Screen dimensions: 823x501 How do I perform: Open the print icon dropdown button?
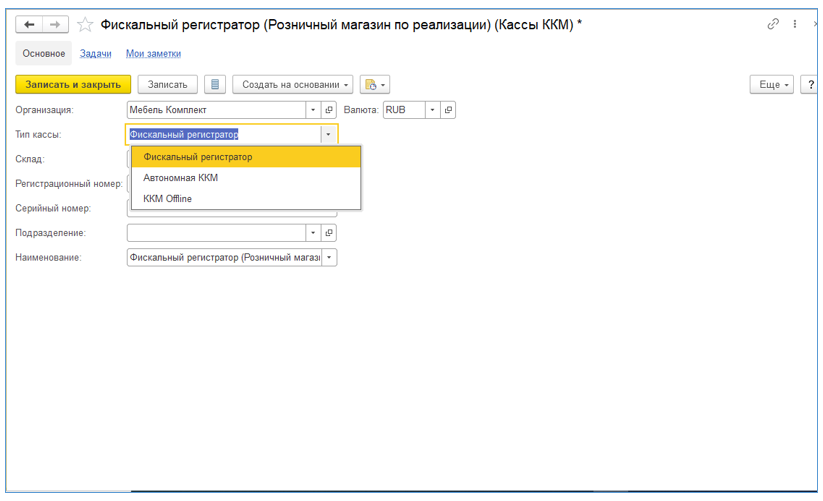click(375, 85)
